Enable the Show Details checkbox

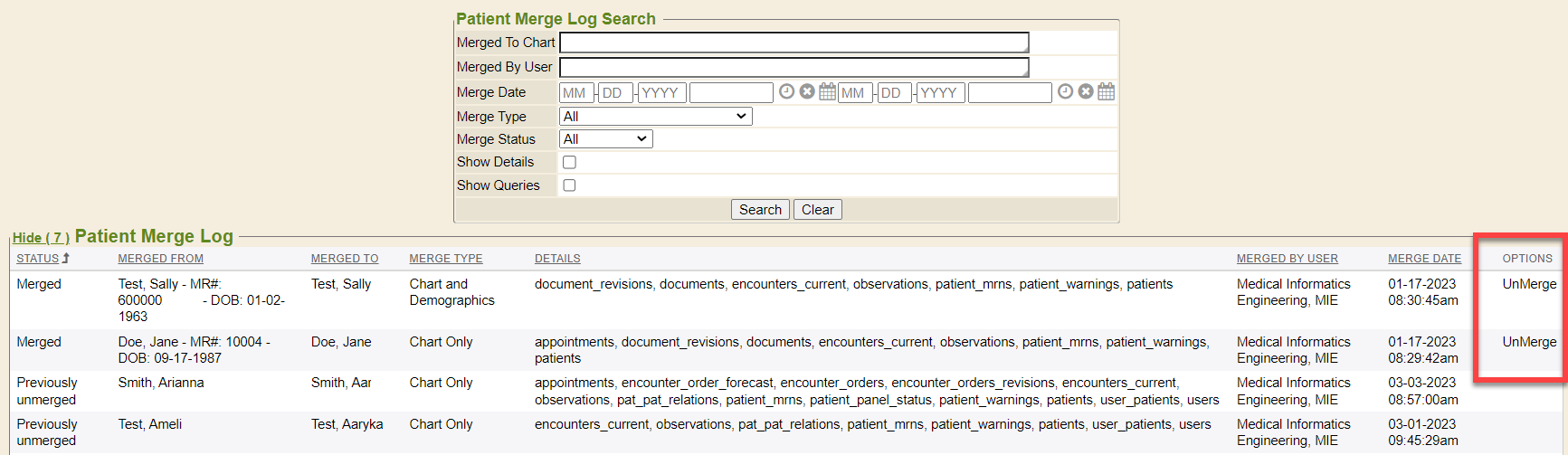pyautogui.click(x=569, y=162)
